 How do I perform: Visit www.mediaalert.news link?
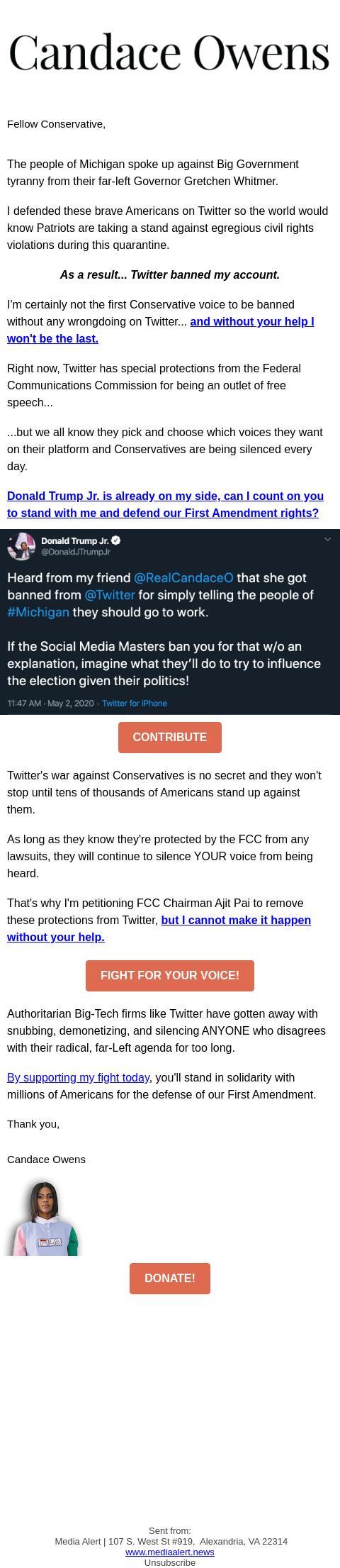point(170,1552)
